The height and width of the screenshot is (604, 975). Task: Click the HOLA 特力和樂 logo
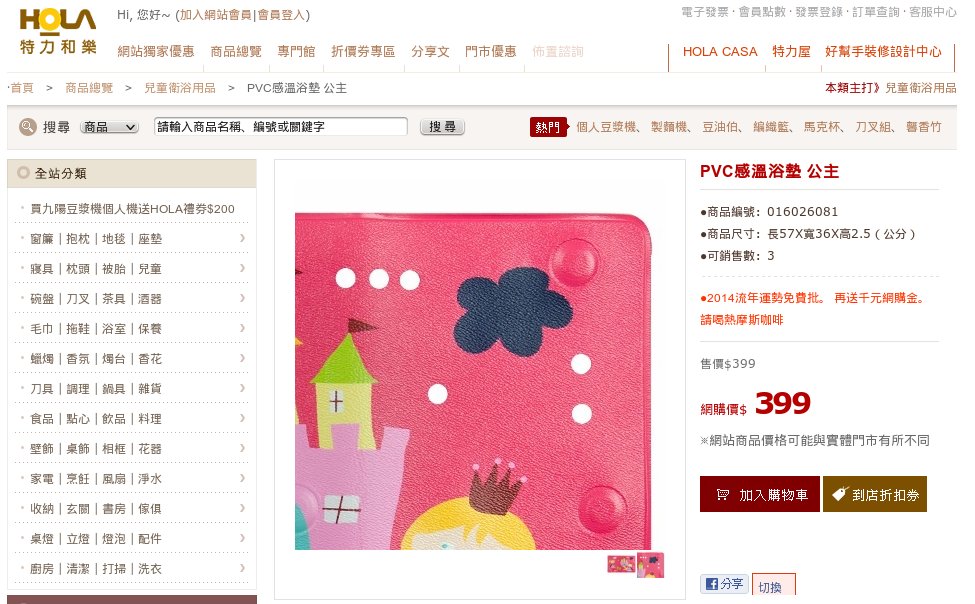[x=58, y=31]
